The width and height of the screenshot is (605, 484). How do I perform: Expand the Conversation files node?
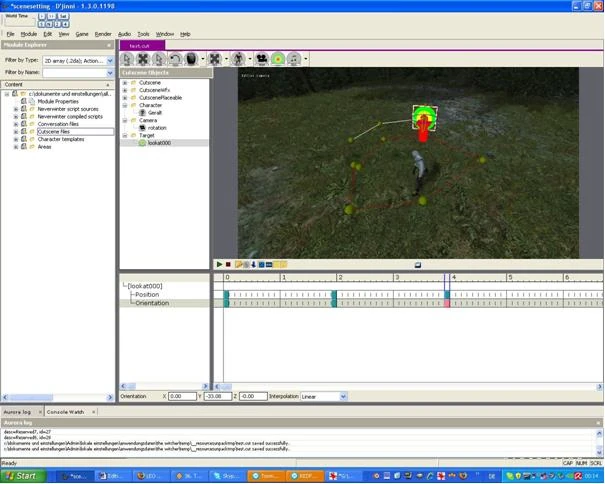(16, 124)
